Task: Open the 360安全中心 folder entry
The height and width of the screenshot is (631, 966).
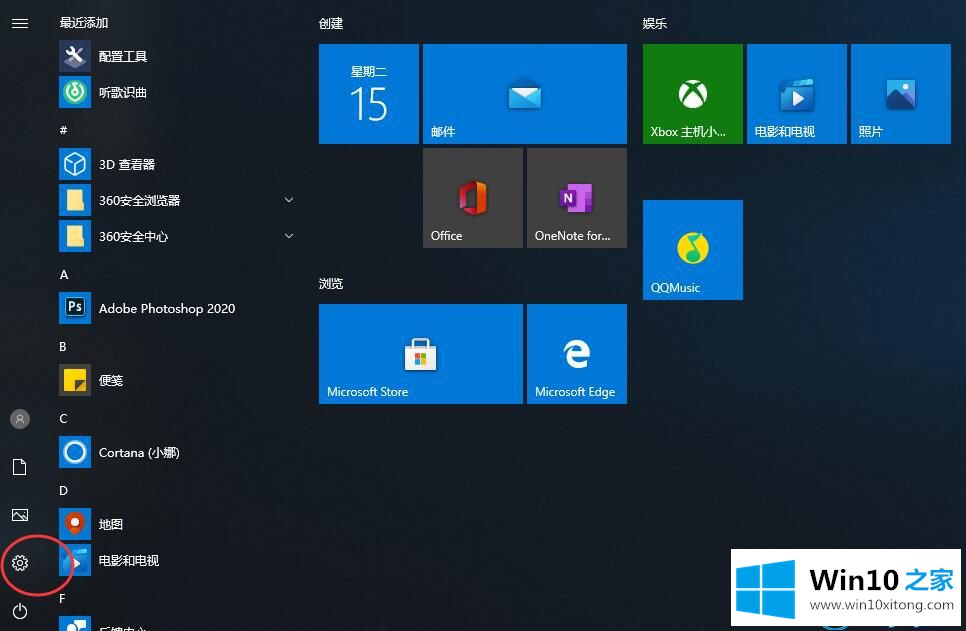Action: pos(177,236)
